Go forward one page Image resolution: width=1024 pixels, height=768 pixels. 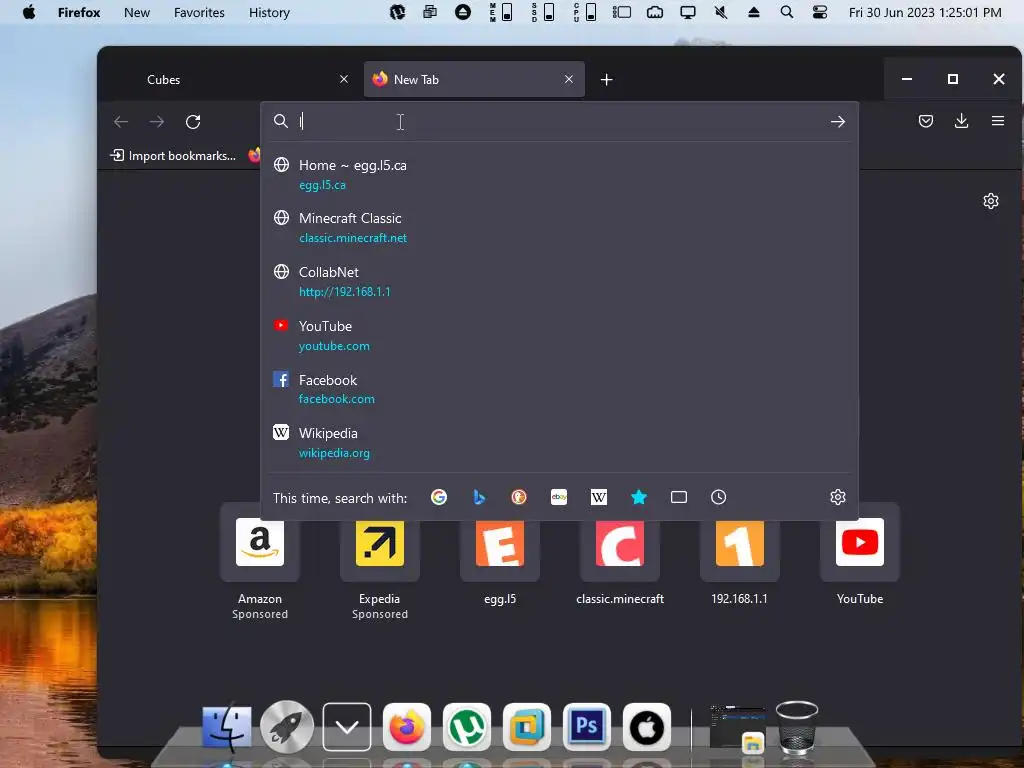pyautogui.click(x=157, y=121)
